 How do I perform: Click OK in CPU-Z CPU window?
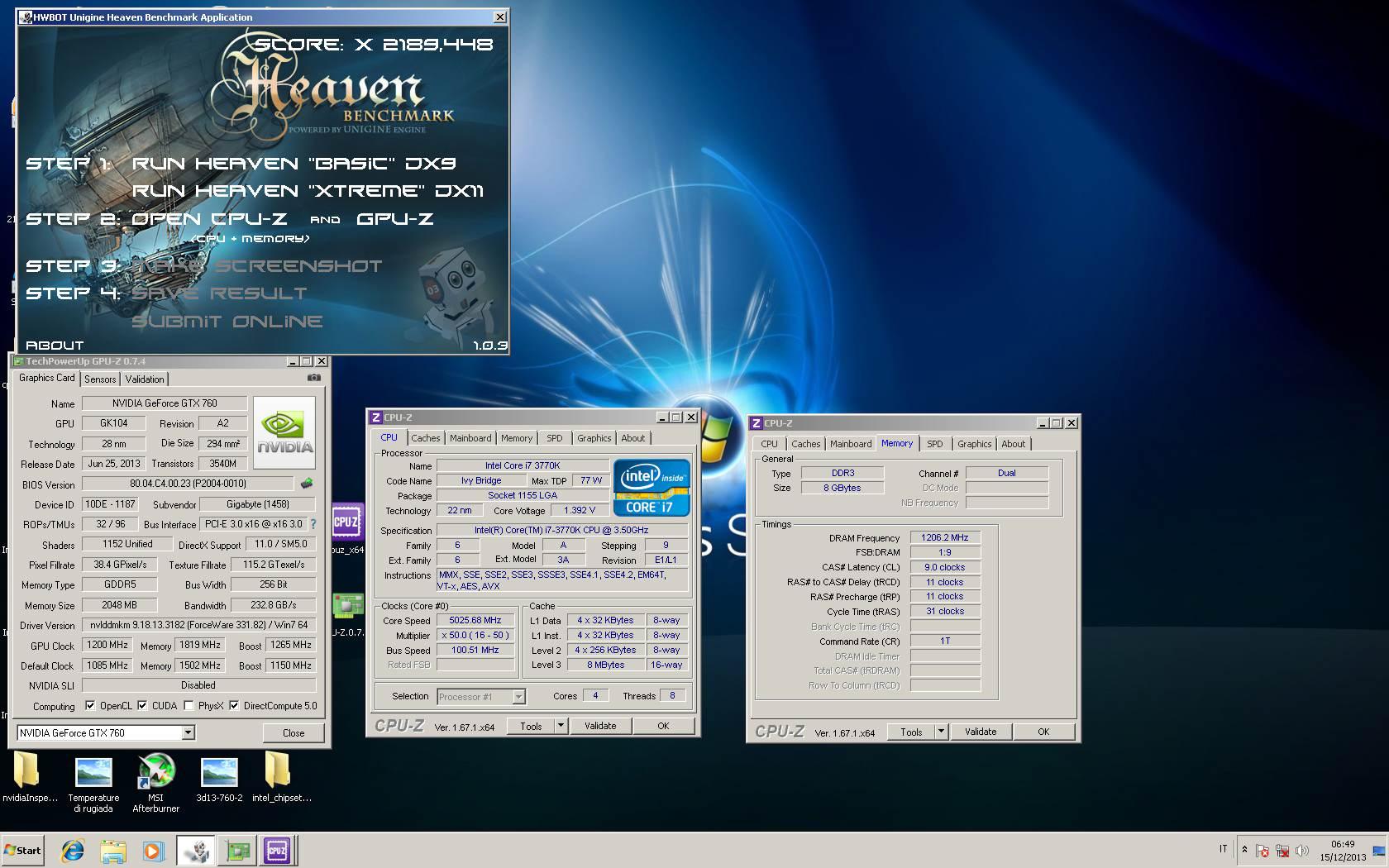[x=663, y=726]
